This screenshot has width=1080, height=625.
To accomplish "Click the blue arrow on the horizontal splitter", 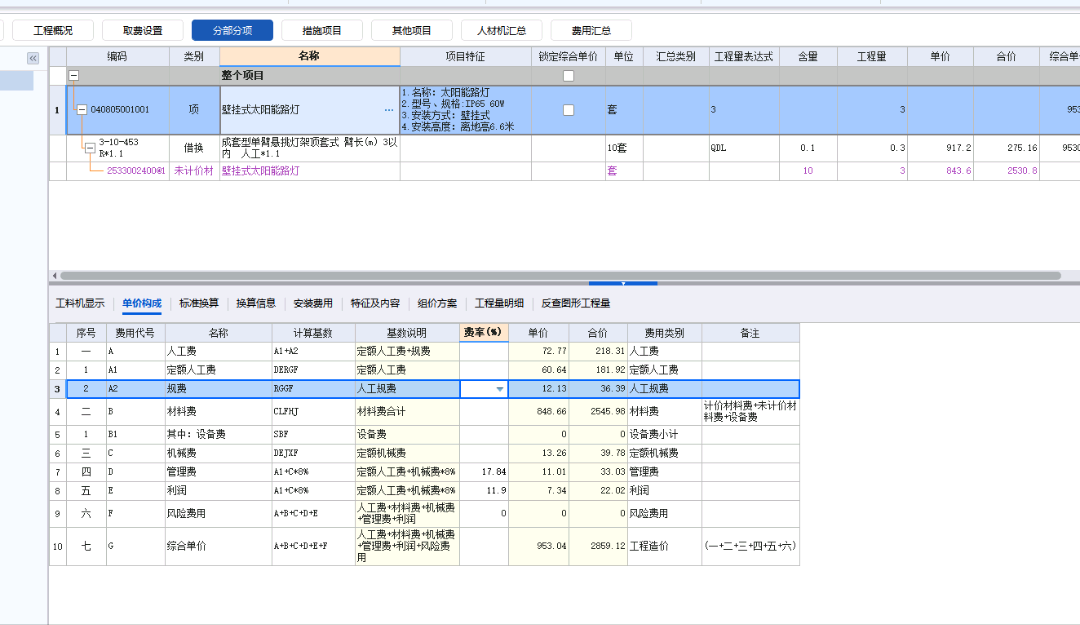I will coord(623,283).
